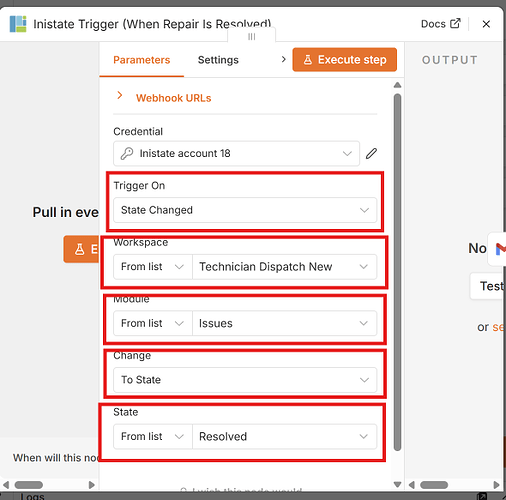Click the output pane scroll right arrow

tap(496, 485)
